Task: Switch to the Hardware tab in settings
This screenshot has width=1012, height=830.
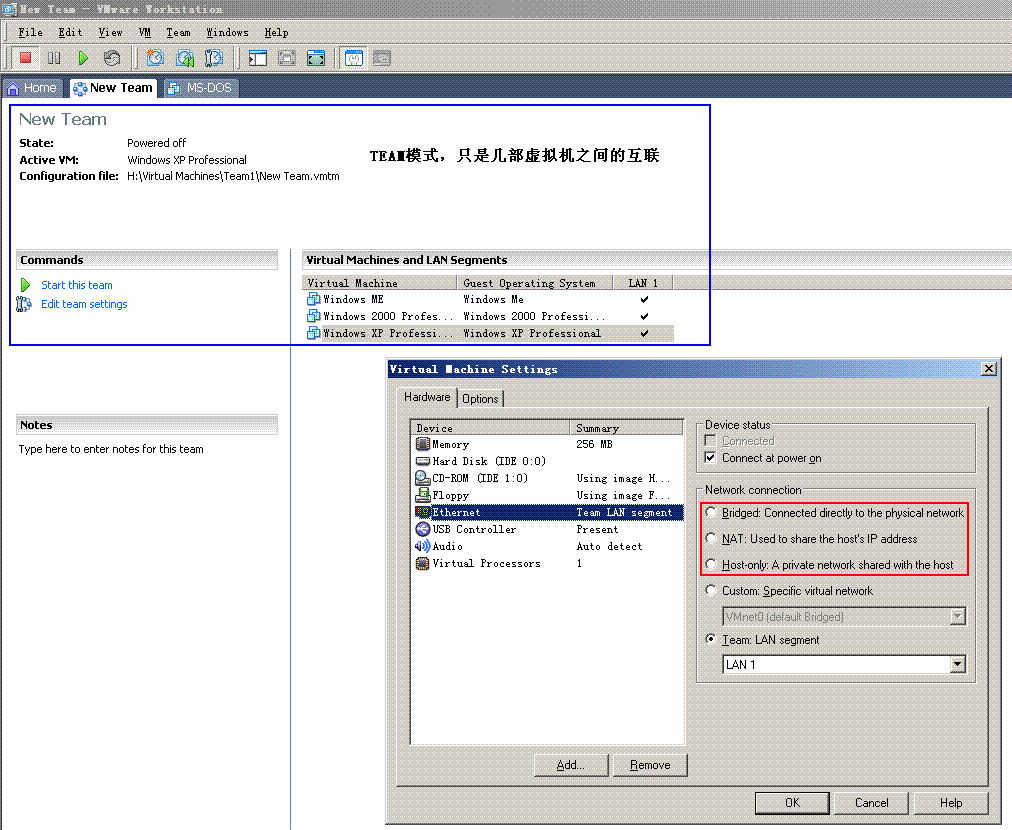Action: (x=427, y=397)
